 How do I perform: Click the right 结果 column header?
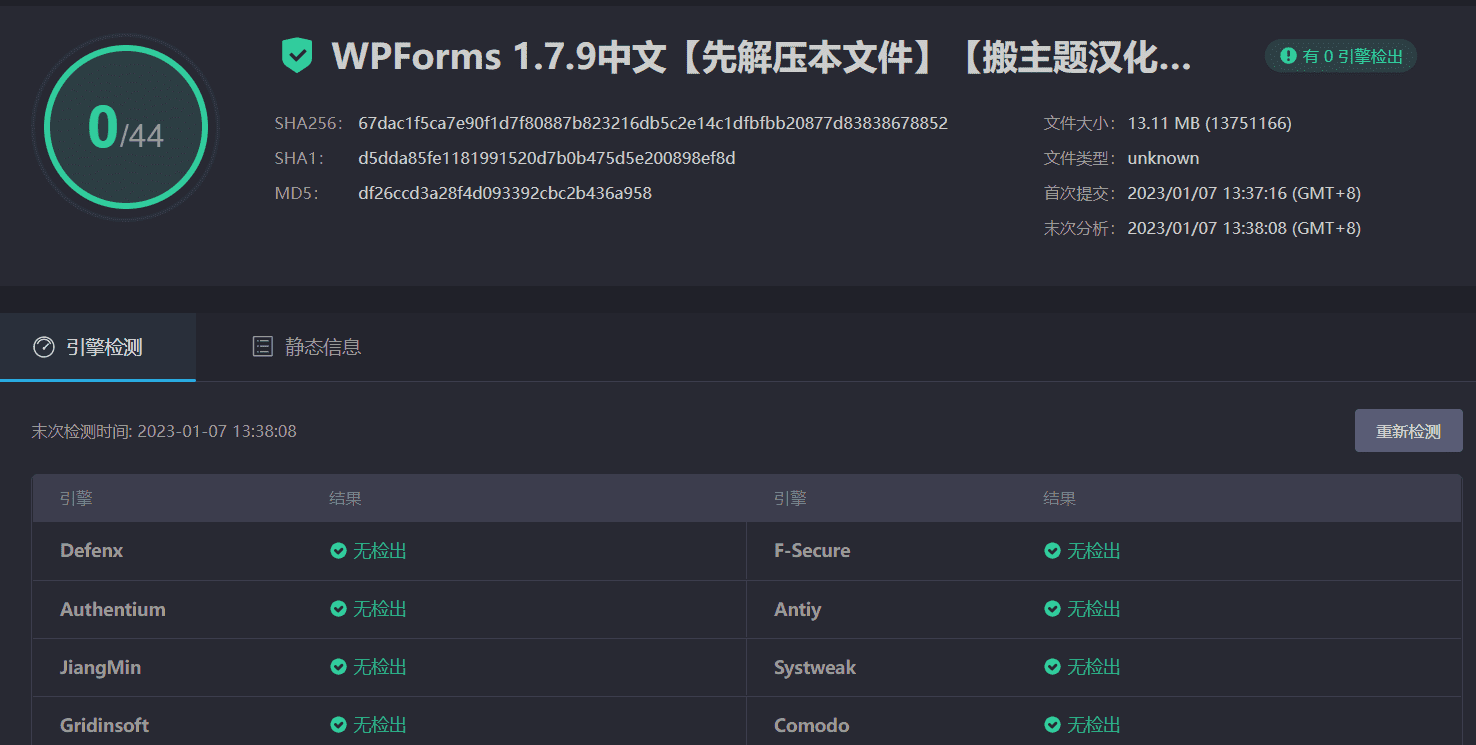tap(1059, 498)
